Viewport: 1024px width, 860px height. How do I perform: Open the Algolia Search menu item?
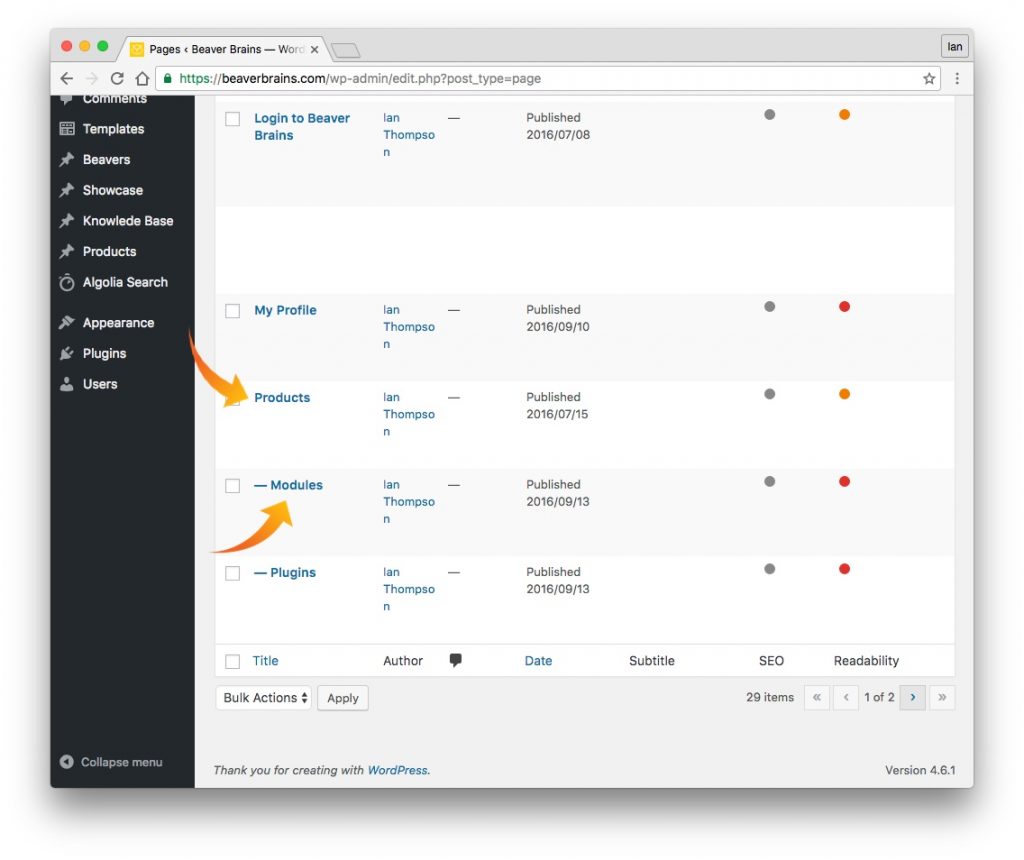pos(125,282)
